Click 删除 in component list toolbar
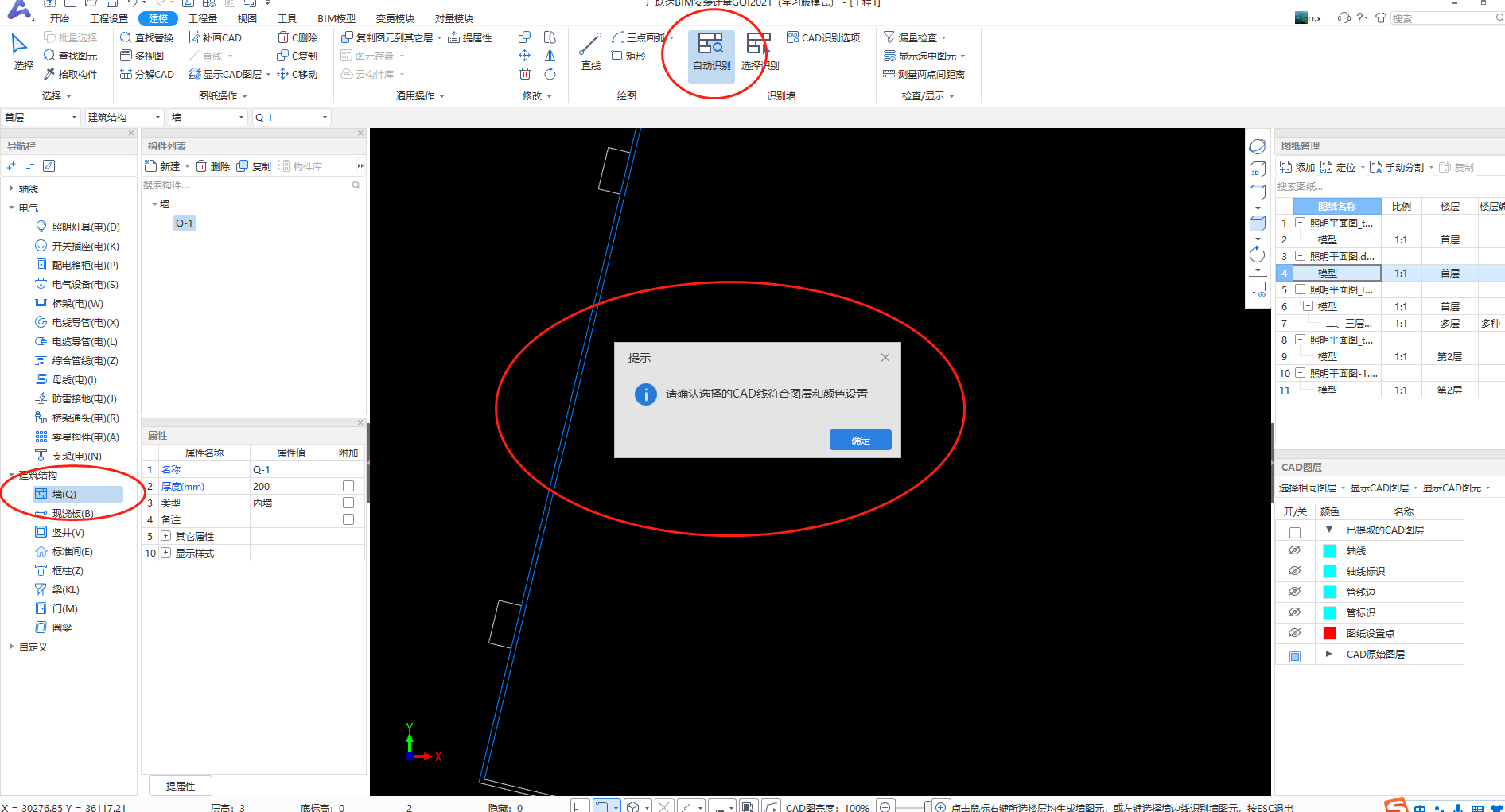The image size is (1505, 812). [x=213, y=166]
